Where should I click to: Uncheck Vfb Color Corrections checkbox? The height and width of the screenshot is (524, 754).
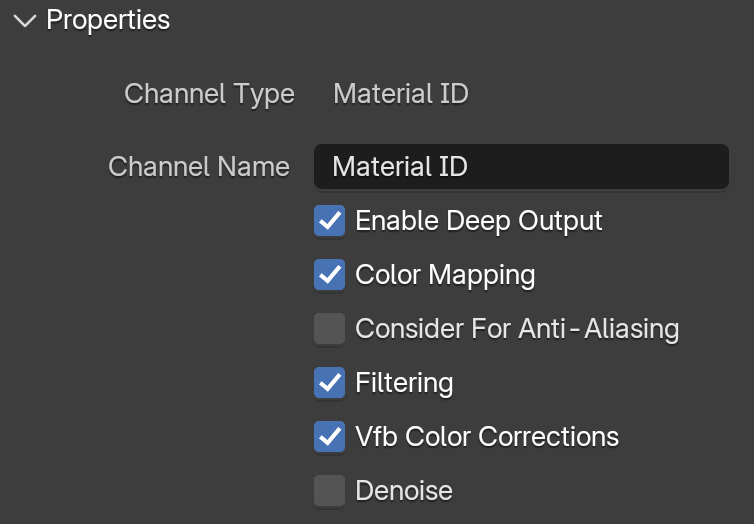329,437
